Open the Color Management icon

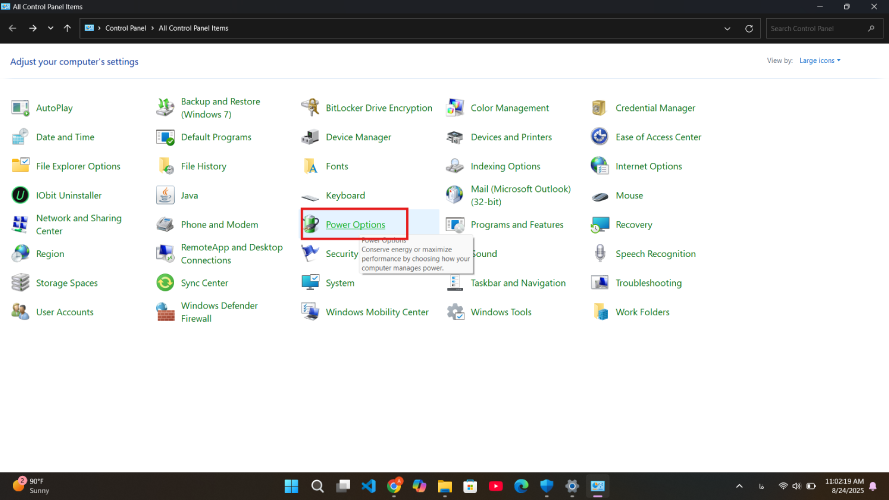click(455, 108)
